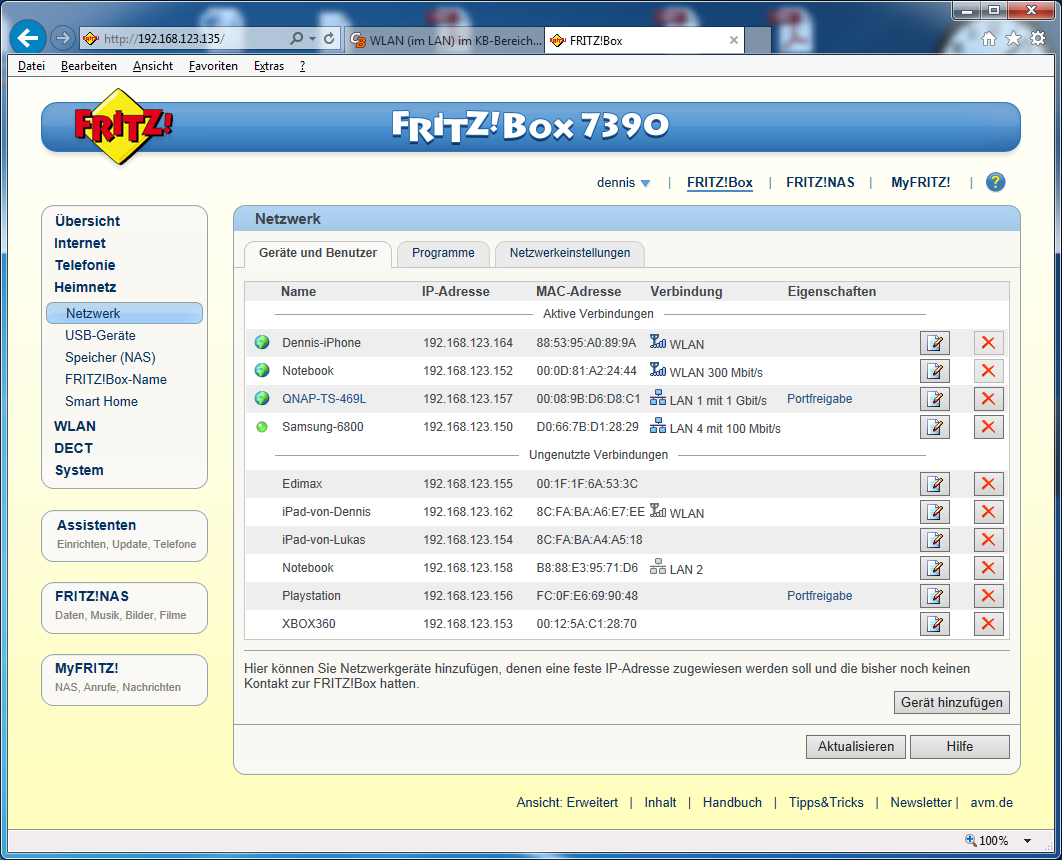Viewport: 1062px width, 860px height.
Task: Edit the iPad-von-Lukas entry
Action: click(935, 540)
